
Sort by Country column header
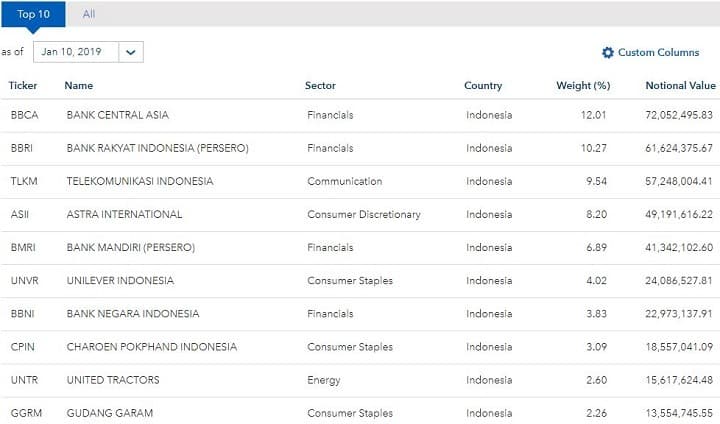coord(483,86)
